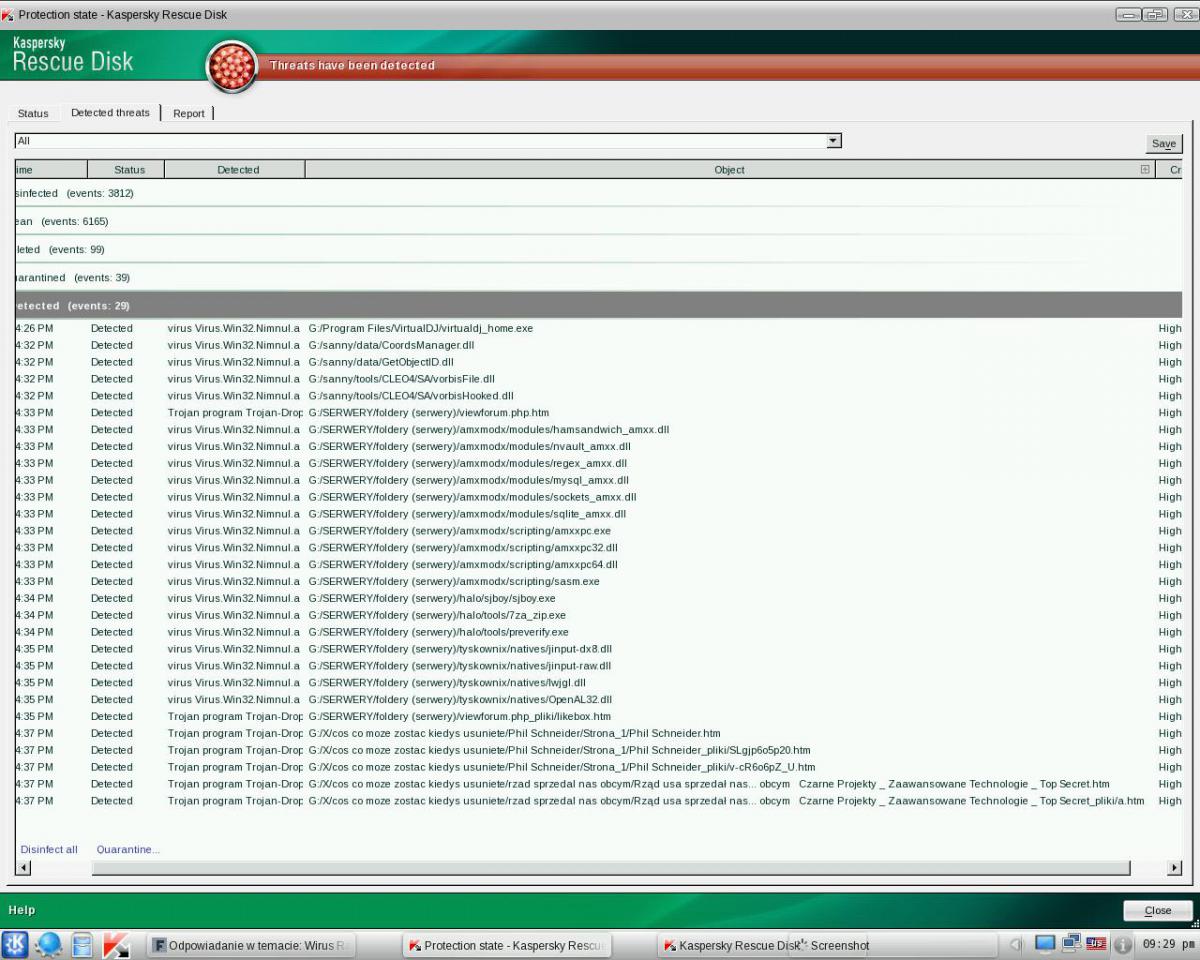Viewport: 1200px width, 960px height.
Task: Select the amxxpc.exe threat row
Action: coord(598,531)
